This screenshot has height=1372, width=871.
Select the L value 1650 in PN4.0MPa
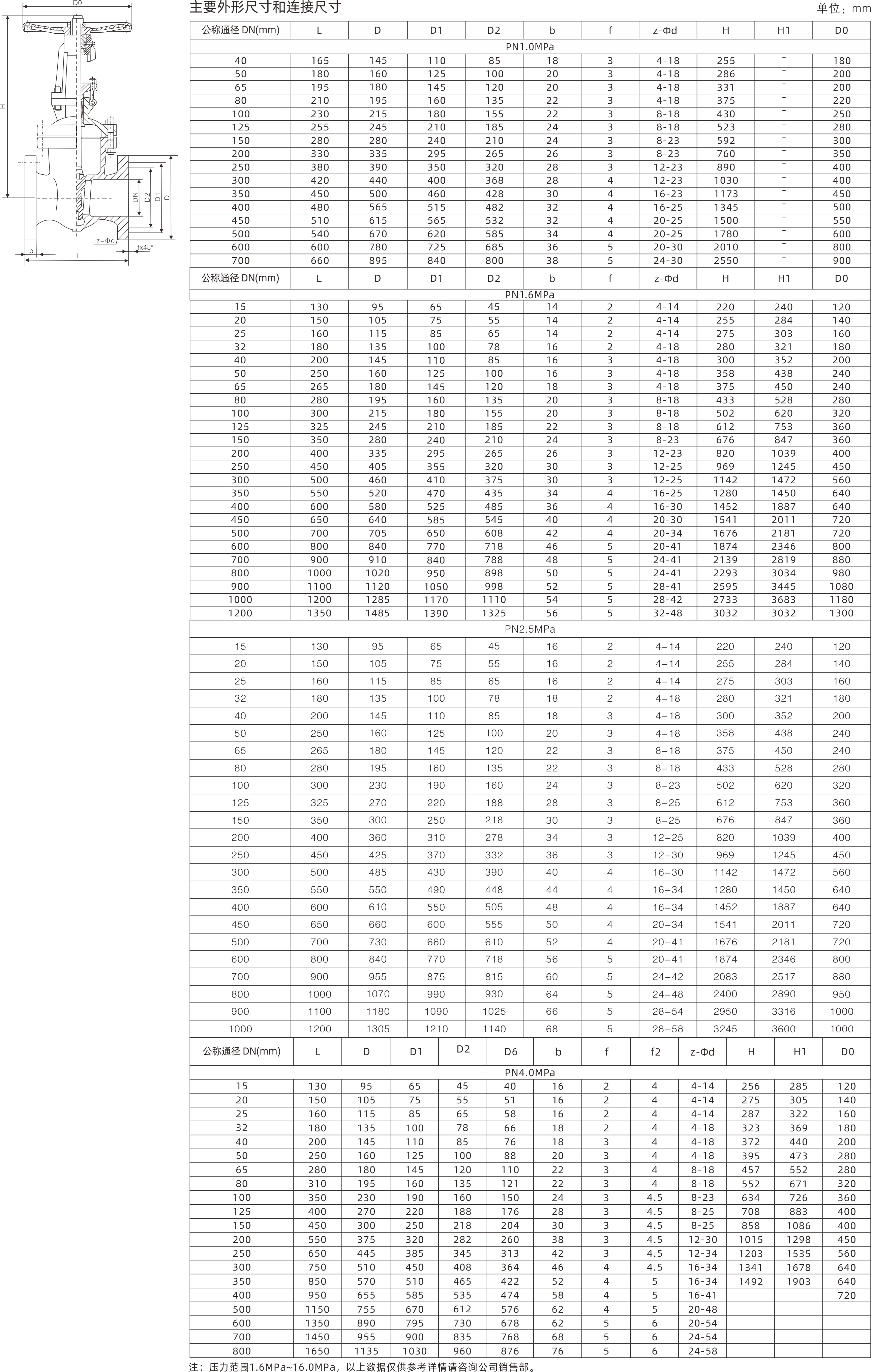pos(317,1351)
